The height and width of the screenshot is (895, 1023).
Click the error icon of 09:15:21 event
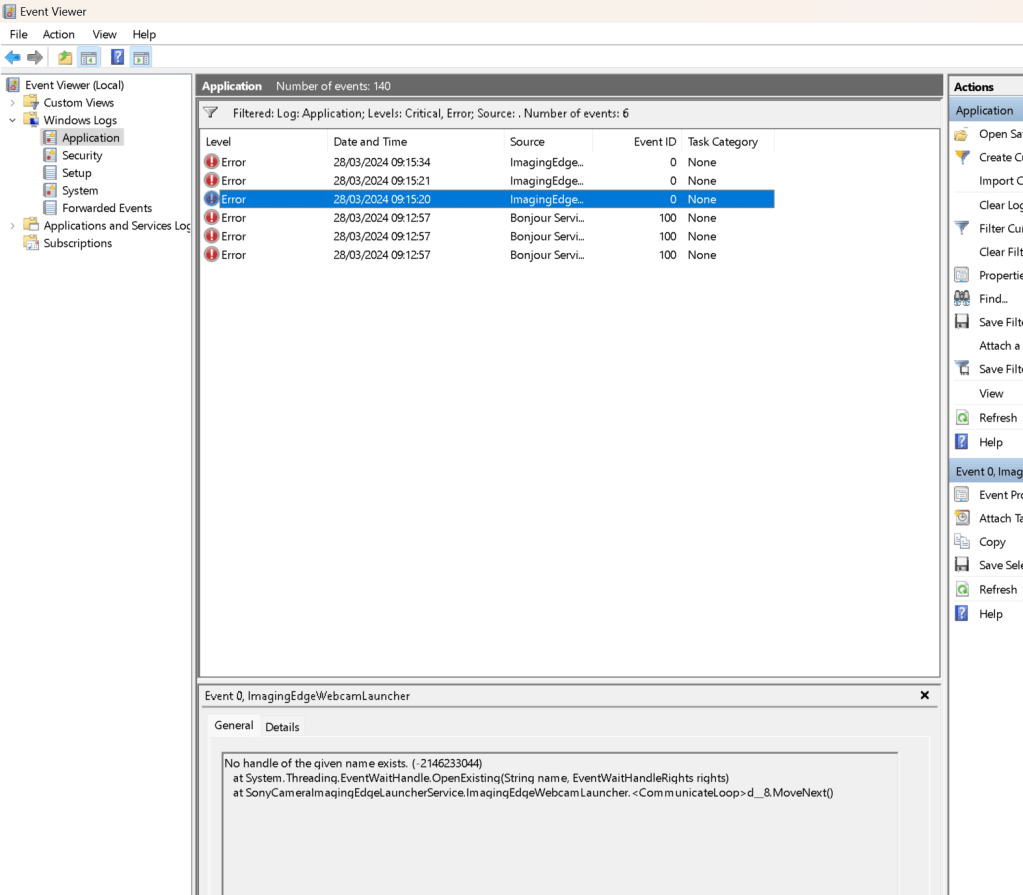tap(211, 180)
